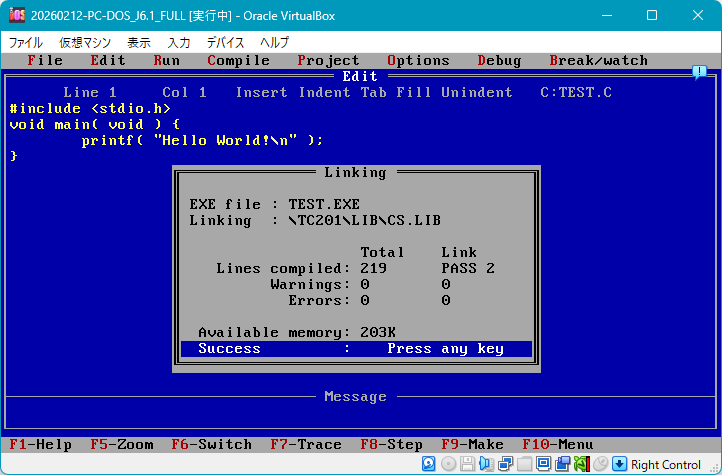Expand the Debug menu
The height and width of the screenshot is (475, 722).
(x=499, y=61)
